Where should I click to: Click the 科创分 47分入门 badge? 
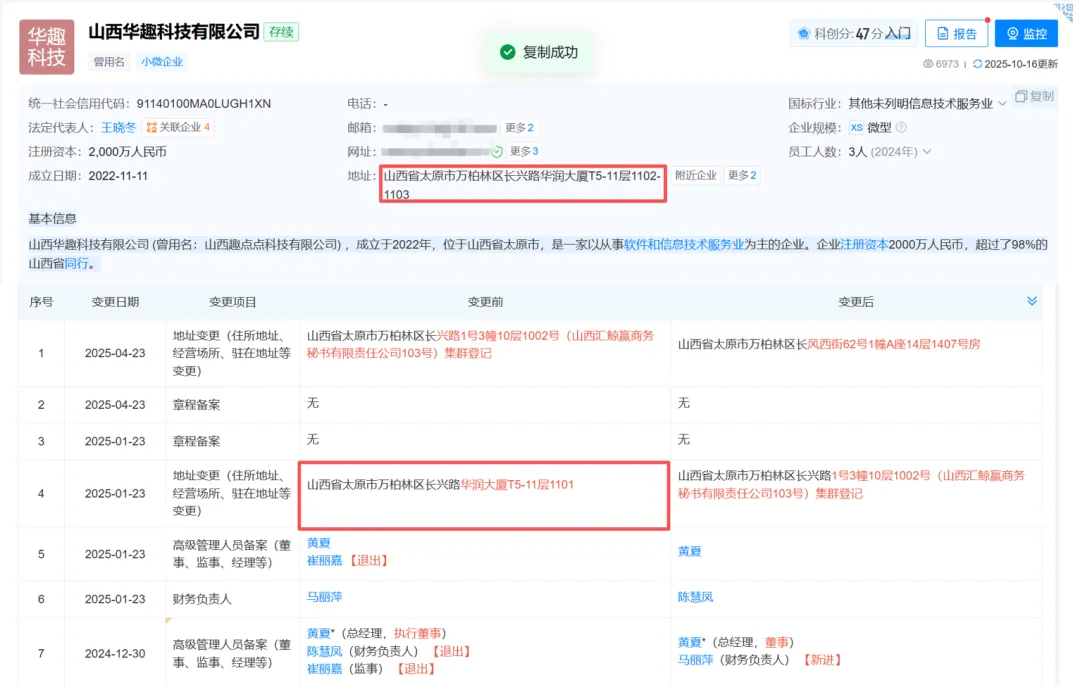854,33
